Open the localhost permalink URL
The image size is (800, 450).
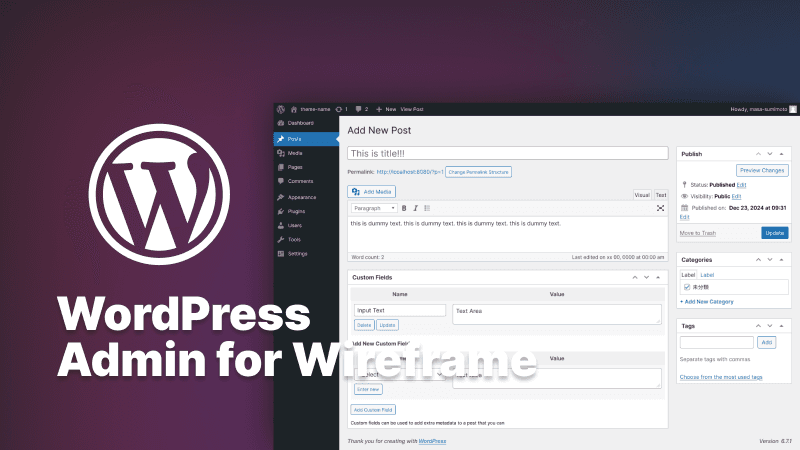coord(410,172)
